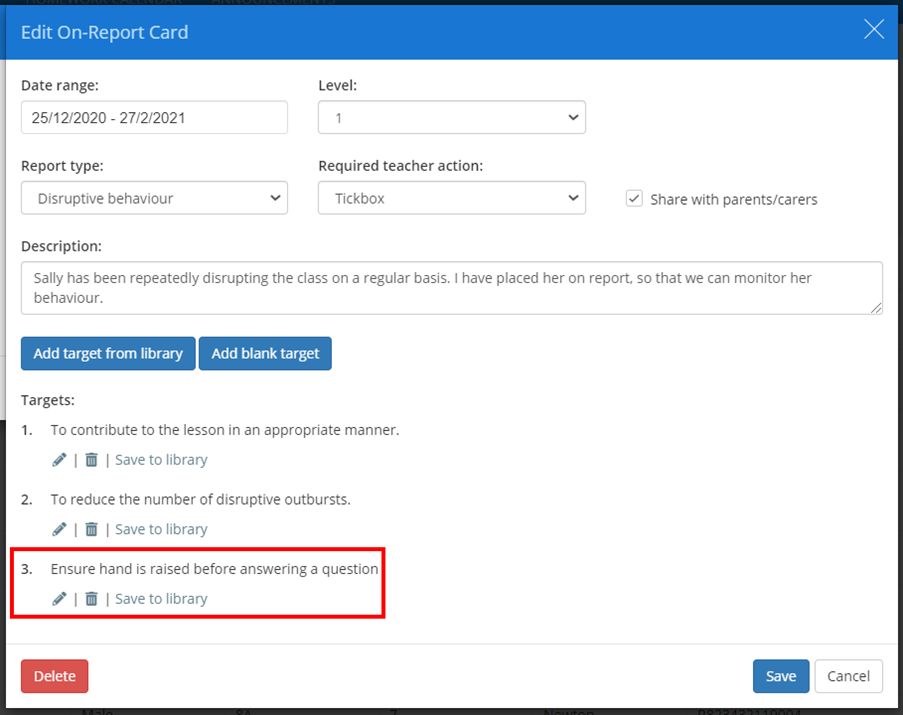This screenshot has width=903, height=715.
Task: Click the 'Targets:' heading
Action: (48, 400)
